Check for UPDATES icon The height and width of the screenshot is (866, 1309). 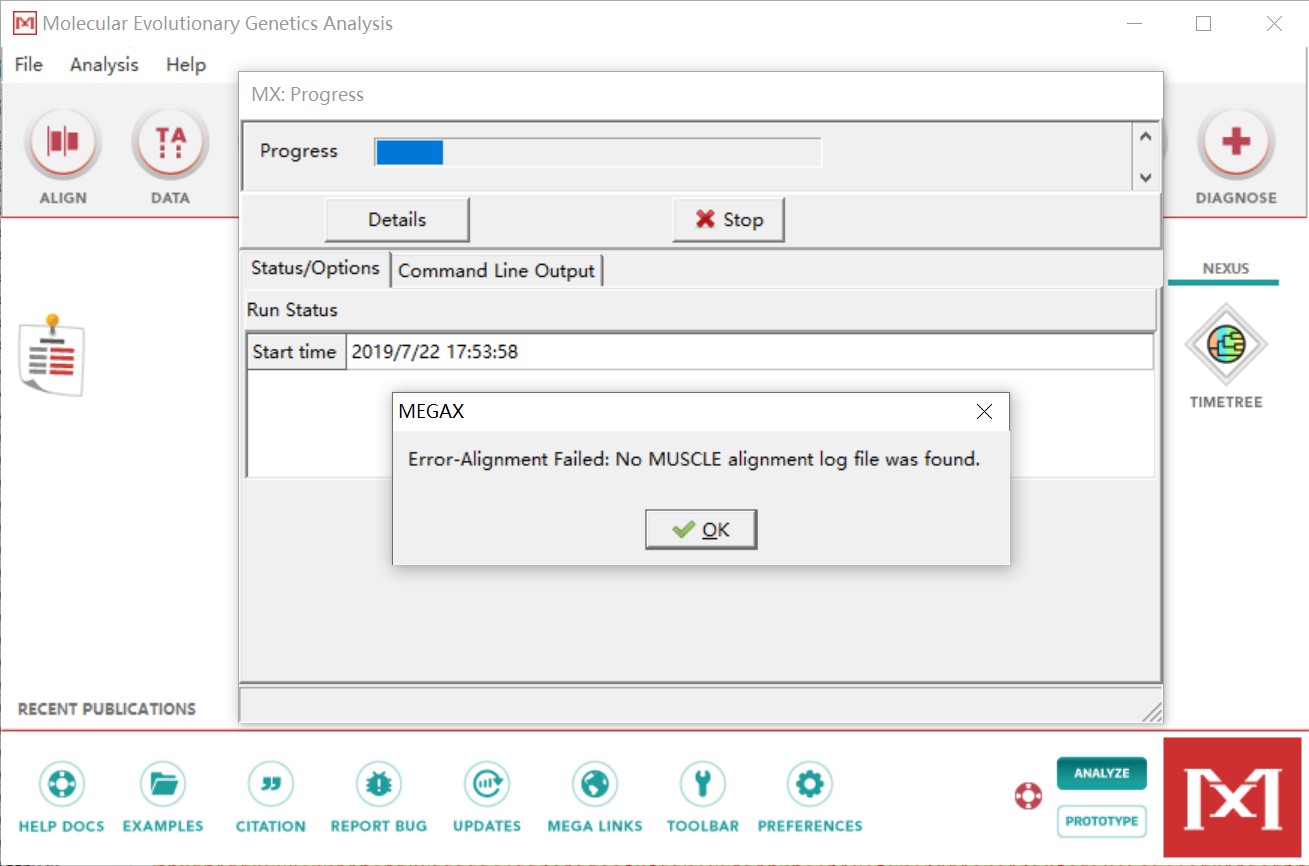(487, 785)
